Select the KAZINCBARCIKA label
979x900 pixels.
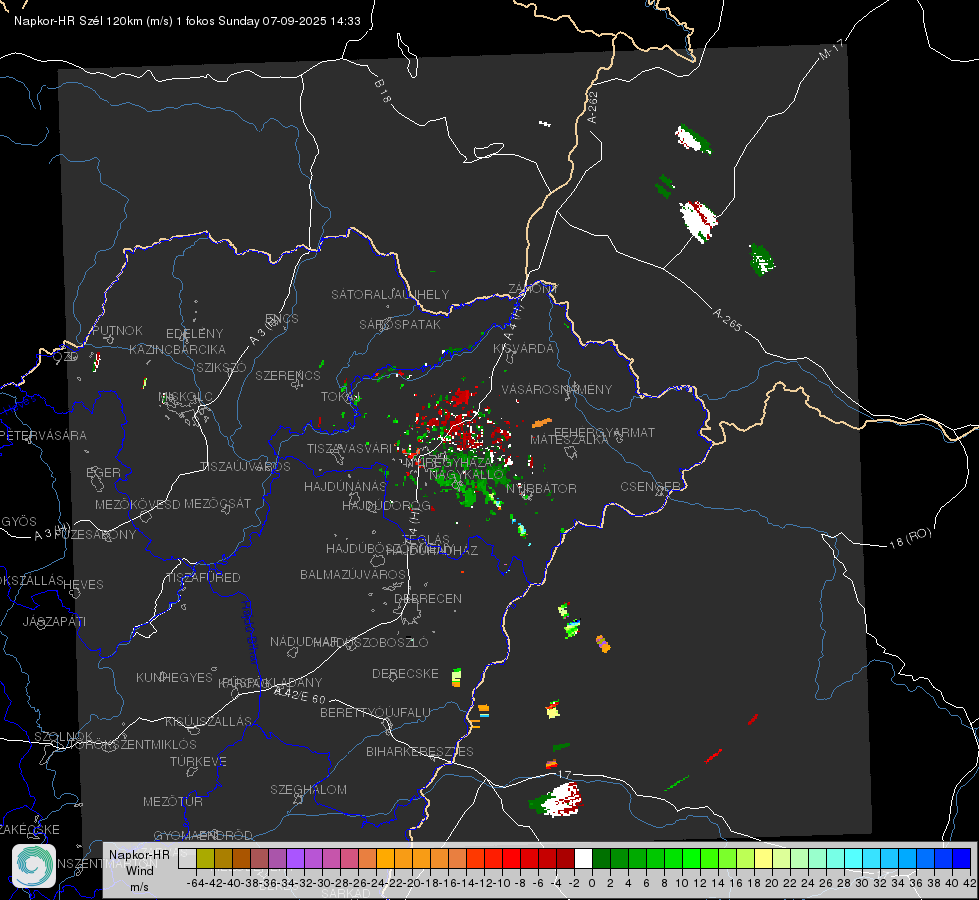pos(177,349)
